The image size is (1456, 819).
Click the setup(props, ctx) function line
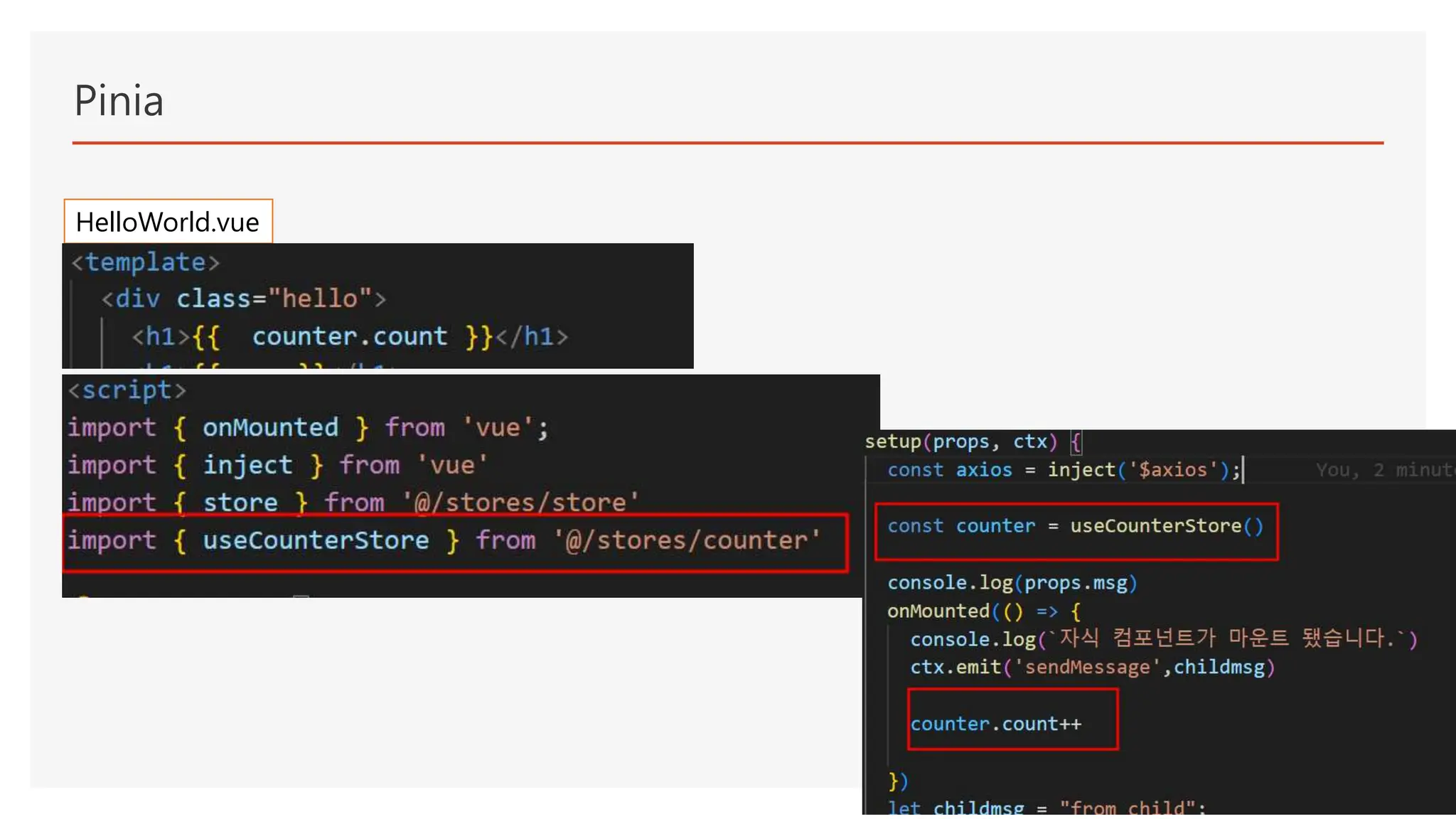960,441
